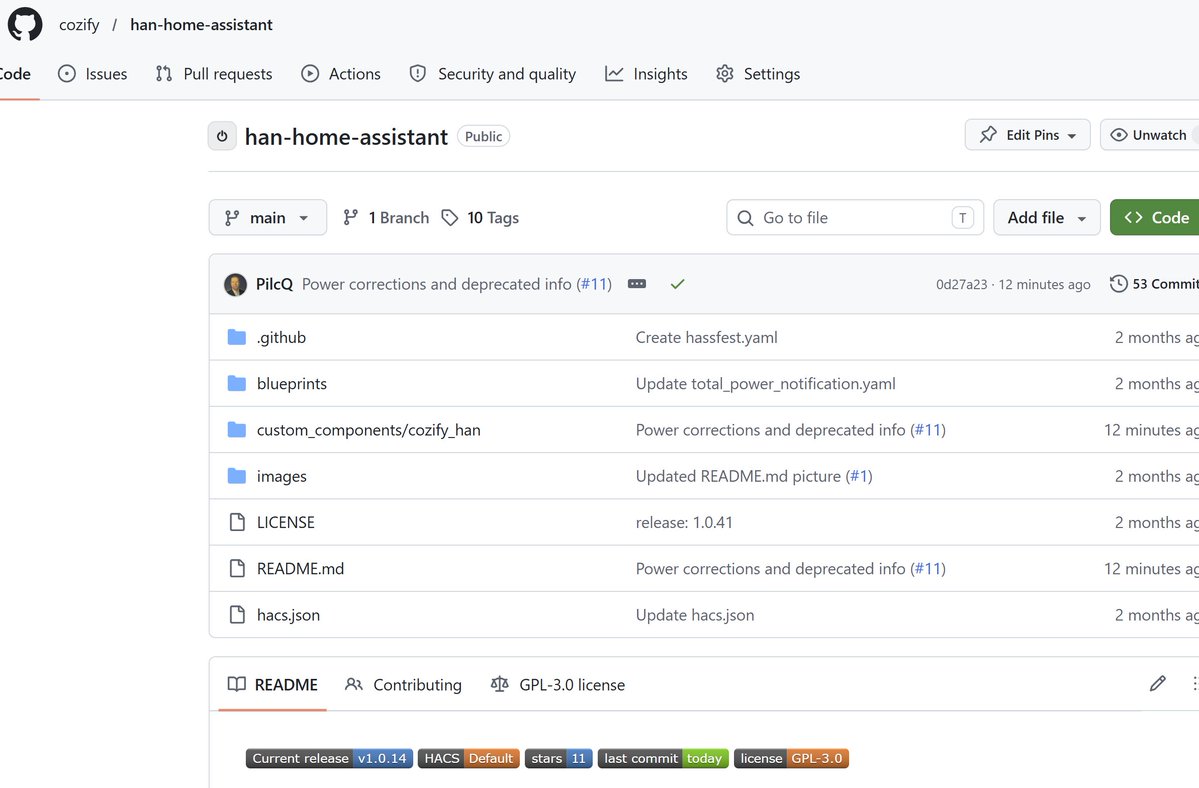This screenshot has width=1199, height=788.
Task: Open the Edit Pins dropdown
Action: pyautogui.click(x=1027, y=135)
